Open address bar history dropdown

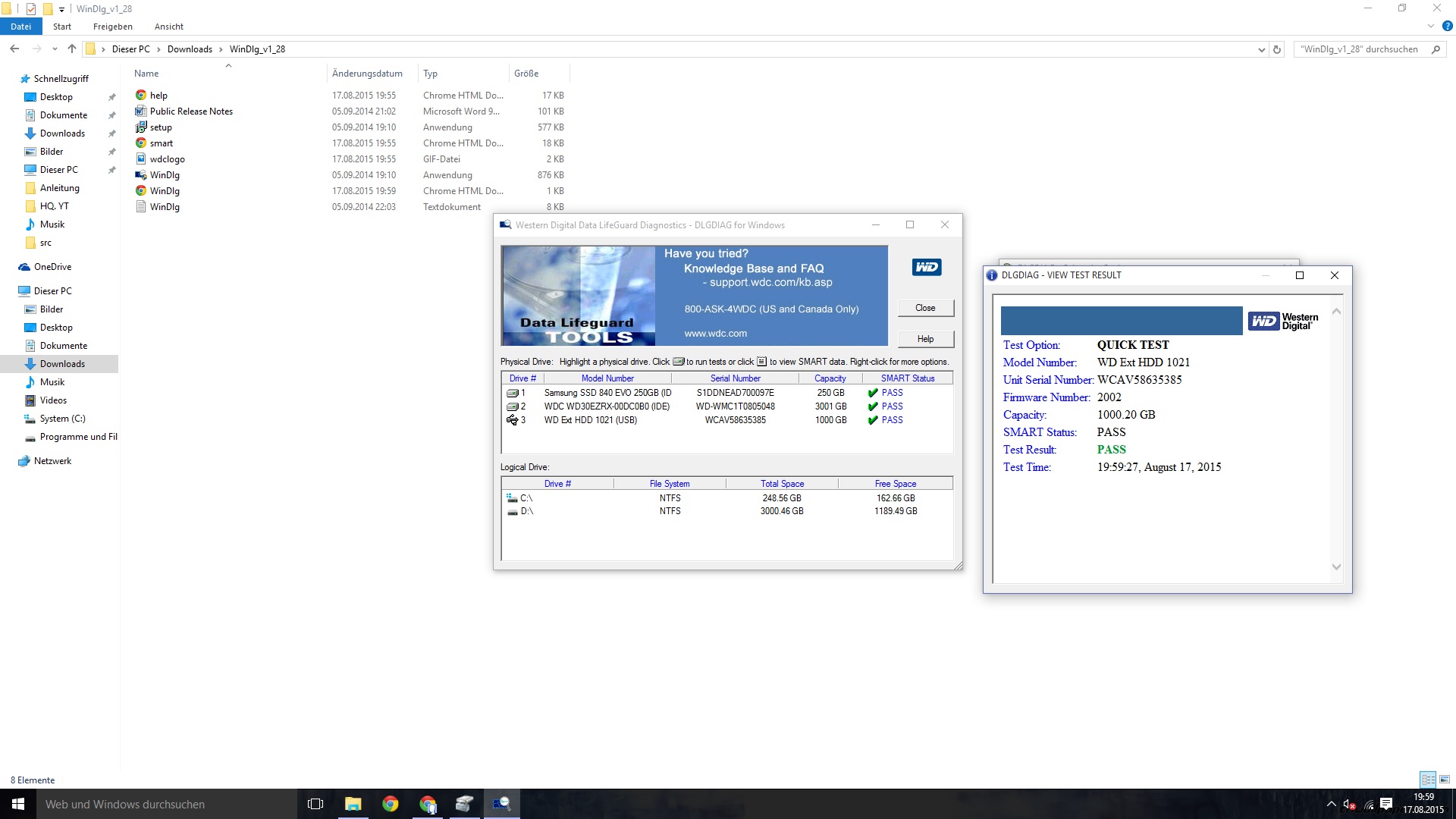[1261, 49]
